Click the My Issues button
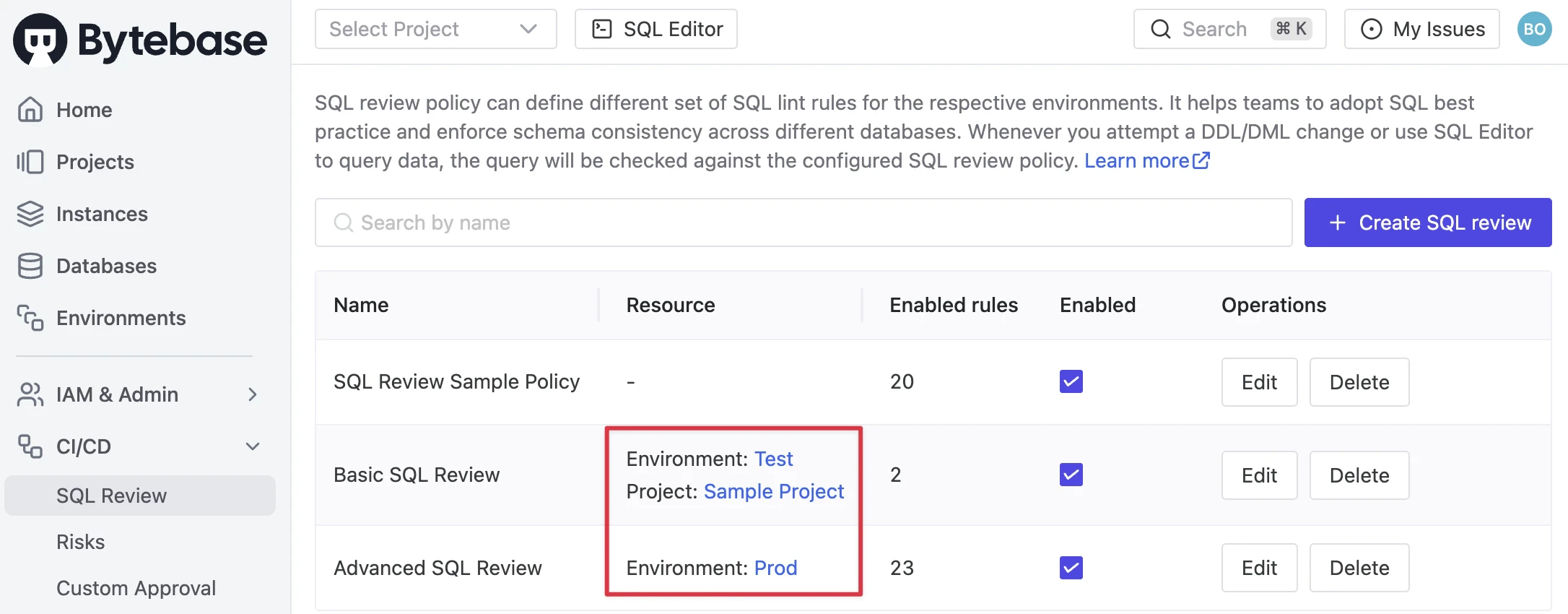 pyautogui.click(x=1422, y=29)
